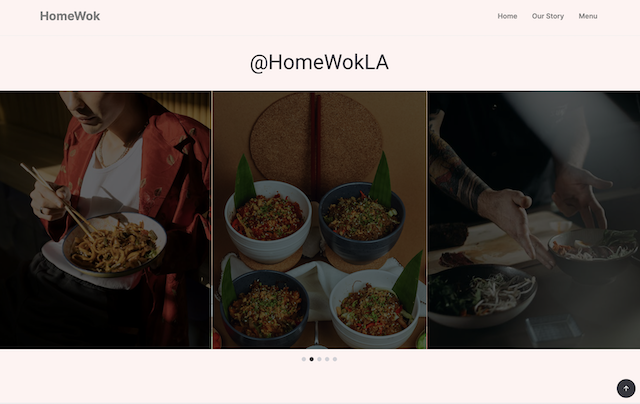
Task: Click the @HomeWokLA heading
Action: [x=319, y=62]
